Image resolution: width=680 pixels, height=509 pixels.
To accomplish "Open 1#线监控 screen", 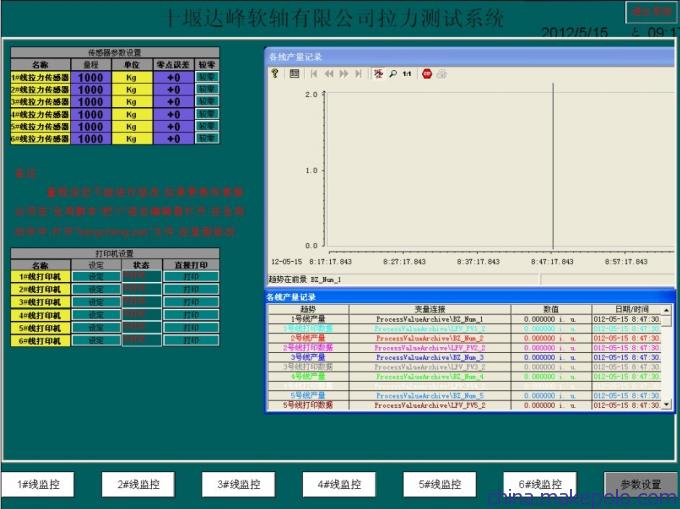I will point(38,484).
